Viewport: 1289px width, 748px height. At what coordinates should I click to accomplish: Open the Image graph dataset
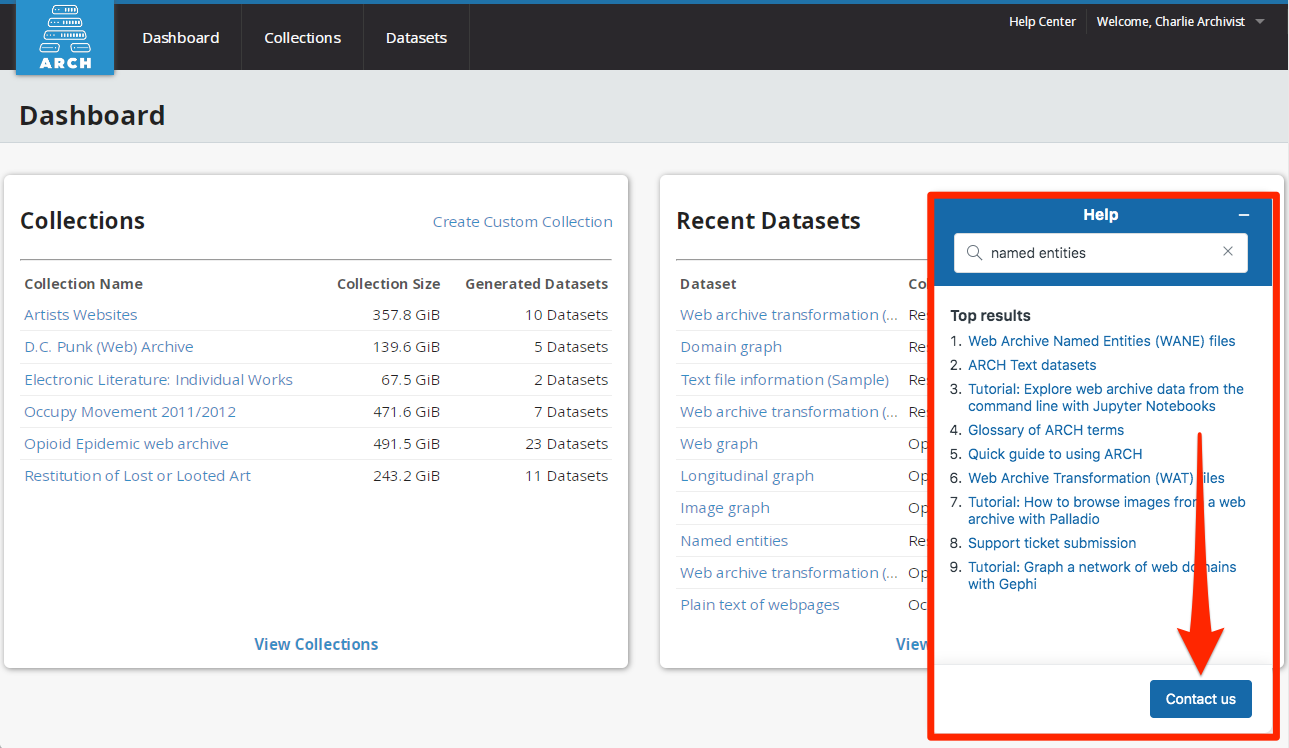[x=725, y=508]
